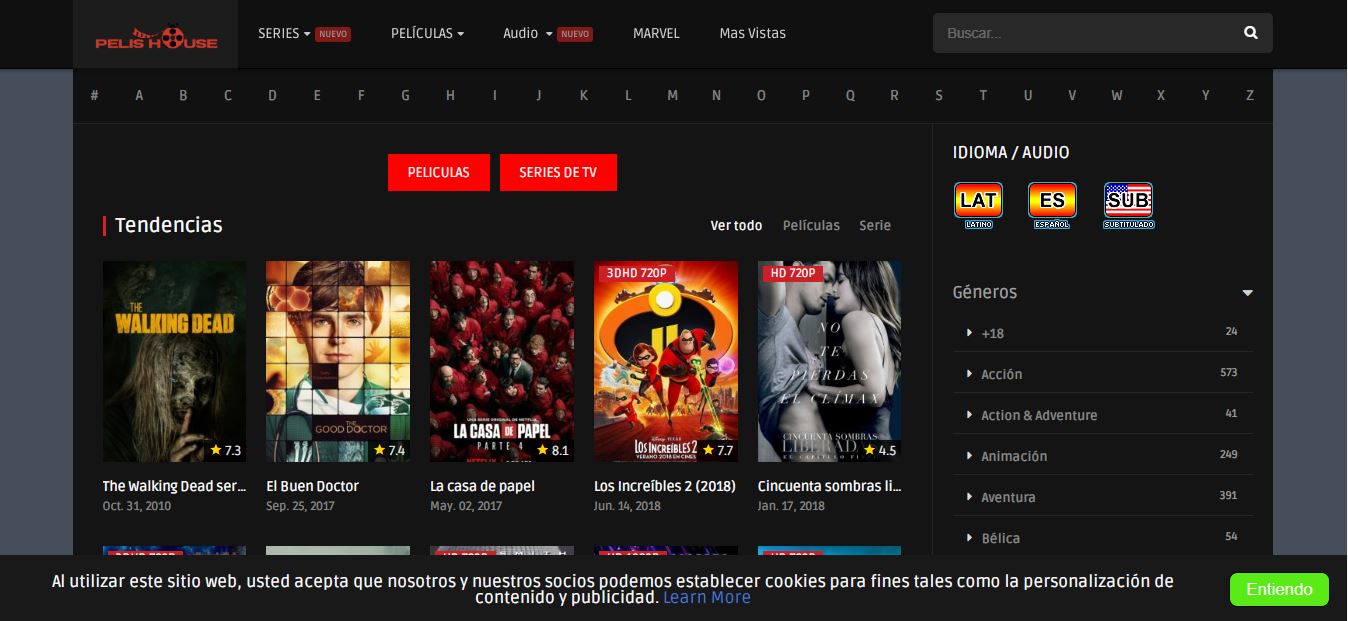
Task: Click the Entiendo cookies button
Action: (1279, 589)
